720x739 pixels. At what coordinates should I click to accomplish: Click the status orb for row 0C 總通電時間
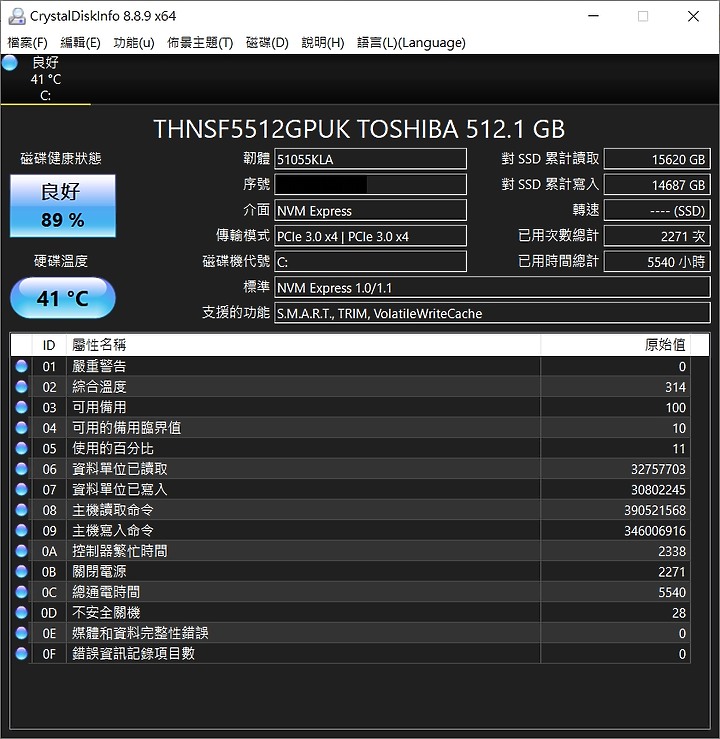(x=21, y=592)
